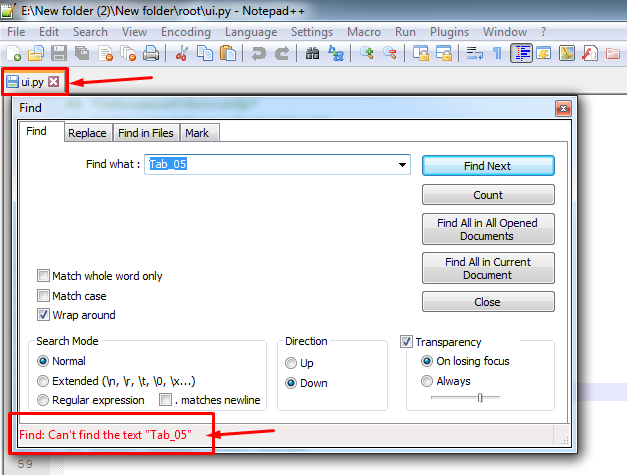The image size is (627, 475).
Task: Enable the Match case checkbox
Action: coord(43,295)
